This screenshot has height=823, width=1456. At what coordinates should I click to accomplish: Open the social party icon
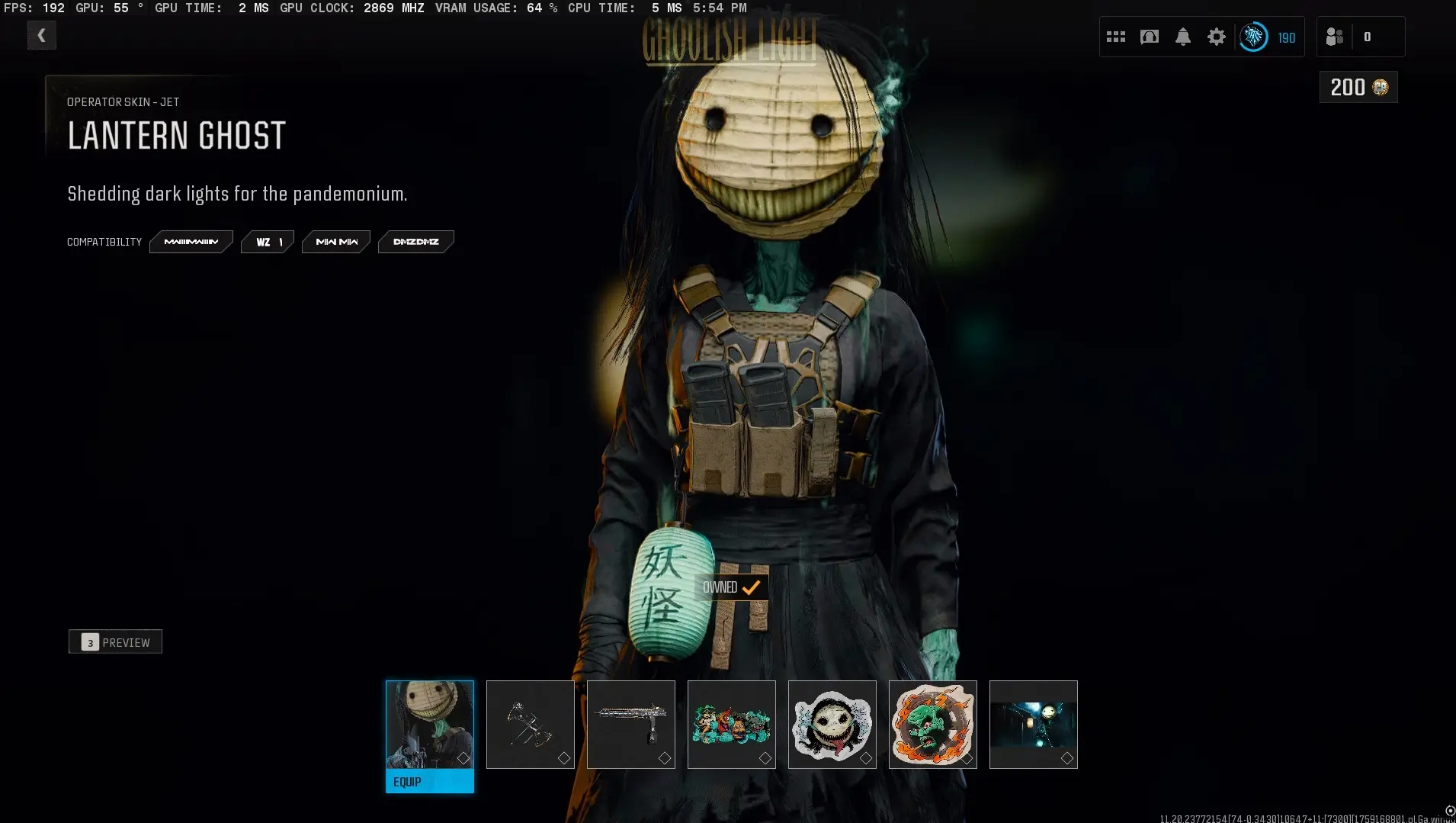(1334, 37)
